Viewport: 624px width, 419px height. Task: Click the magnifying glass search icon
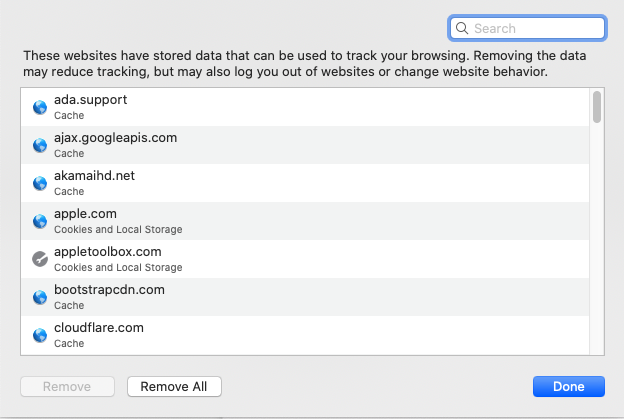(x=462, y=29)
